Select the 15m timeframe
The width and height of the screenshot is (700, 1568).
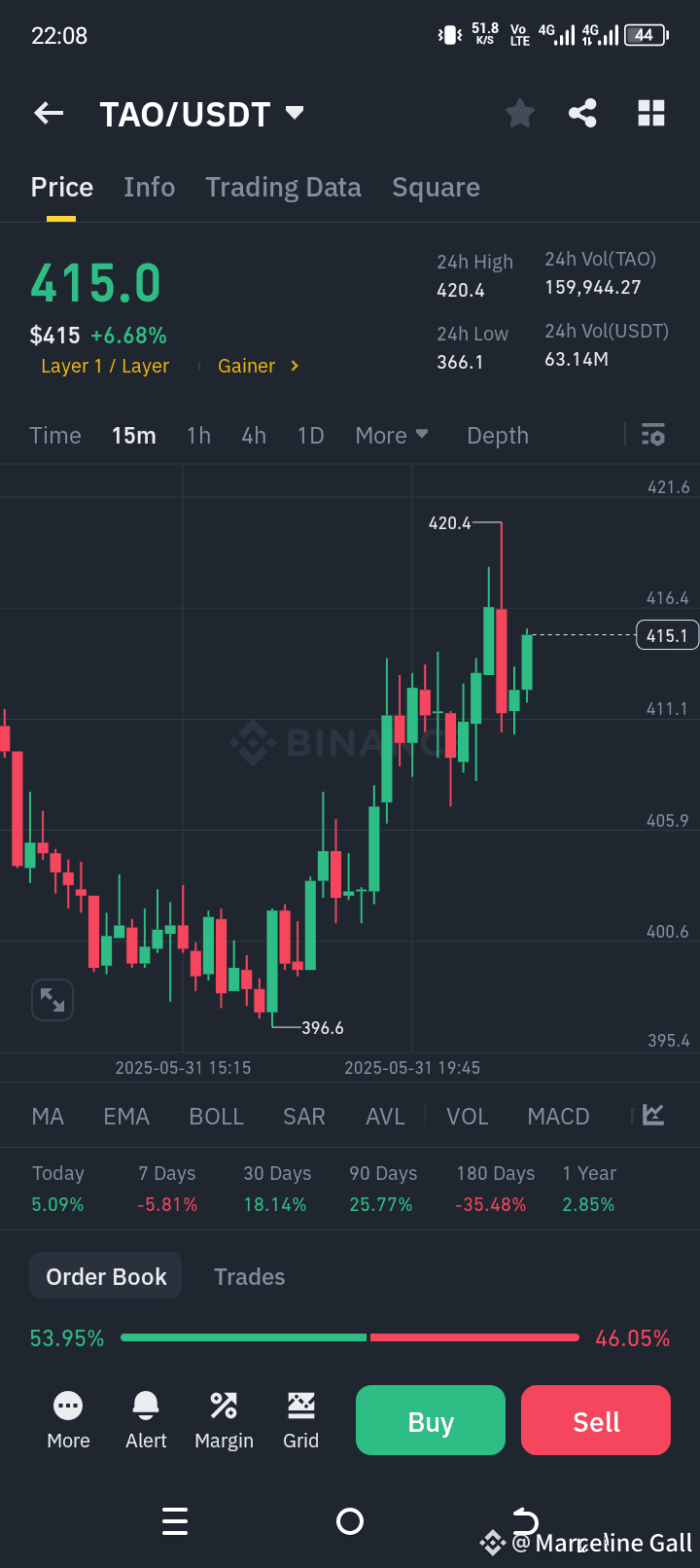[134, 435]
